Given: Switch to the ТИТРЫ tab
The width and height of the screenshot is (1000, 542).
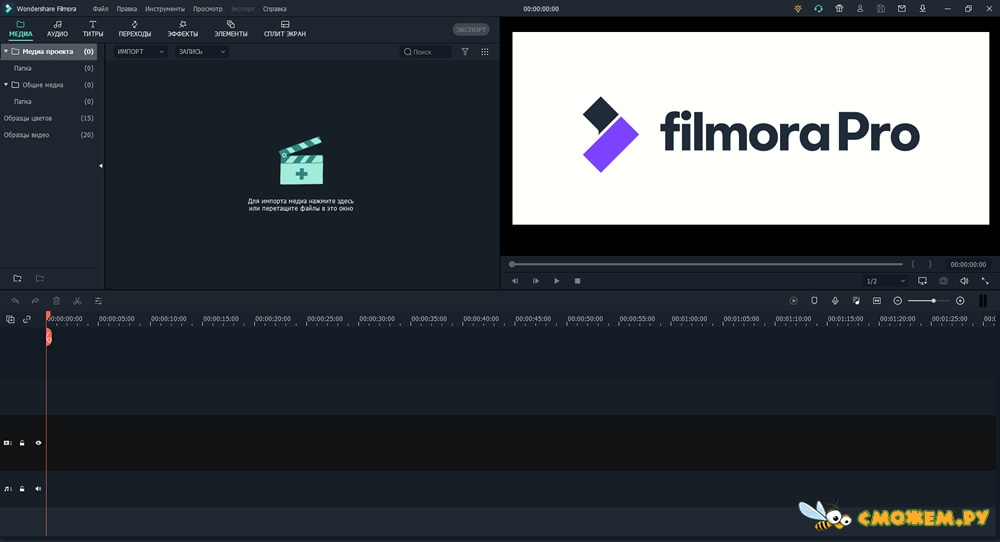Looking at the screenshot, I should (x=92, y=29).
